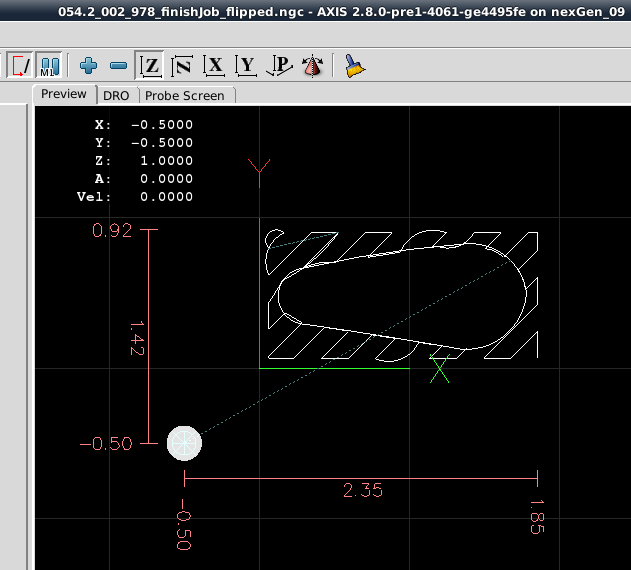
Task: Select the rotated top view icon
Action: (182, 66)
